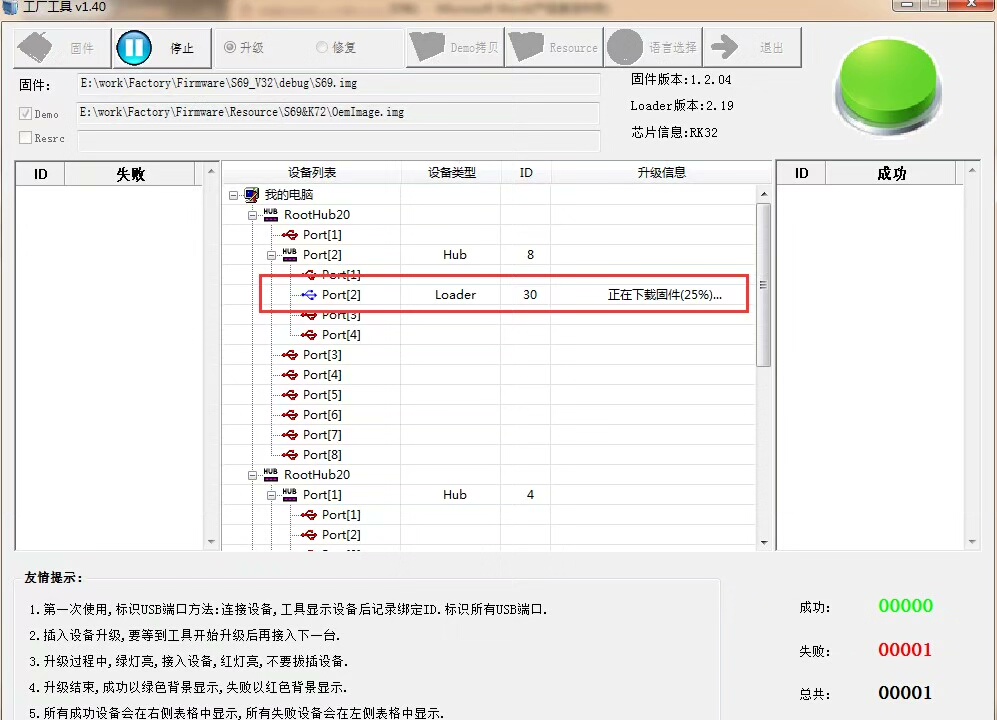997x720 pixels.
Task: Click the USB icon of Port[7]
Action: pyautogui.click(x=290, y=435)
